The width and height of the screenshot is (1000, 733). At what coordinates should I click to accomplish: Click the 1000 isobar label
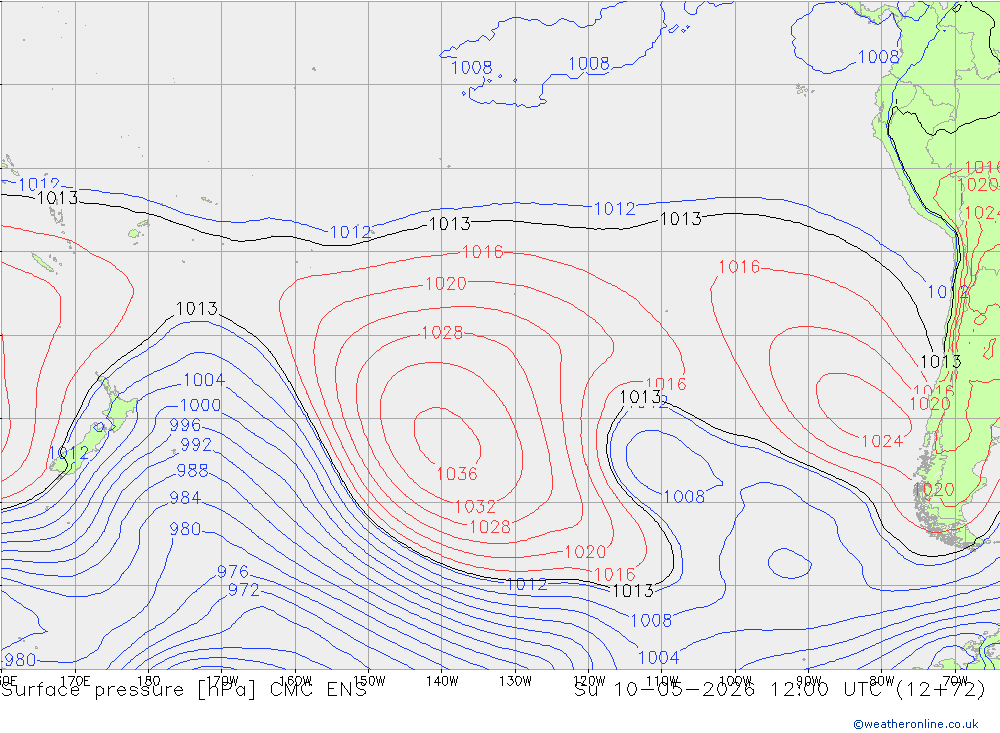coord(200,405)
